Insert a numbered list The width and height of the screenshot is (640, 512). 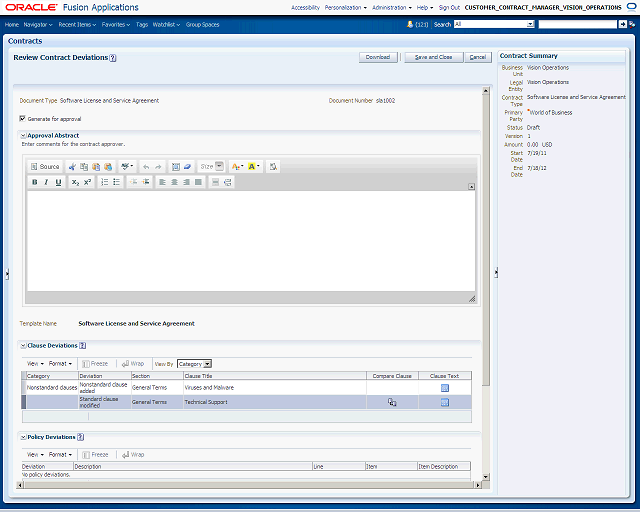104,182
